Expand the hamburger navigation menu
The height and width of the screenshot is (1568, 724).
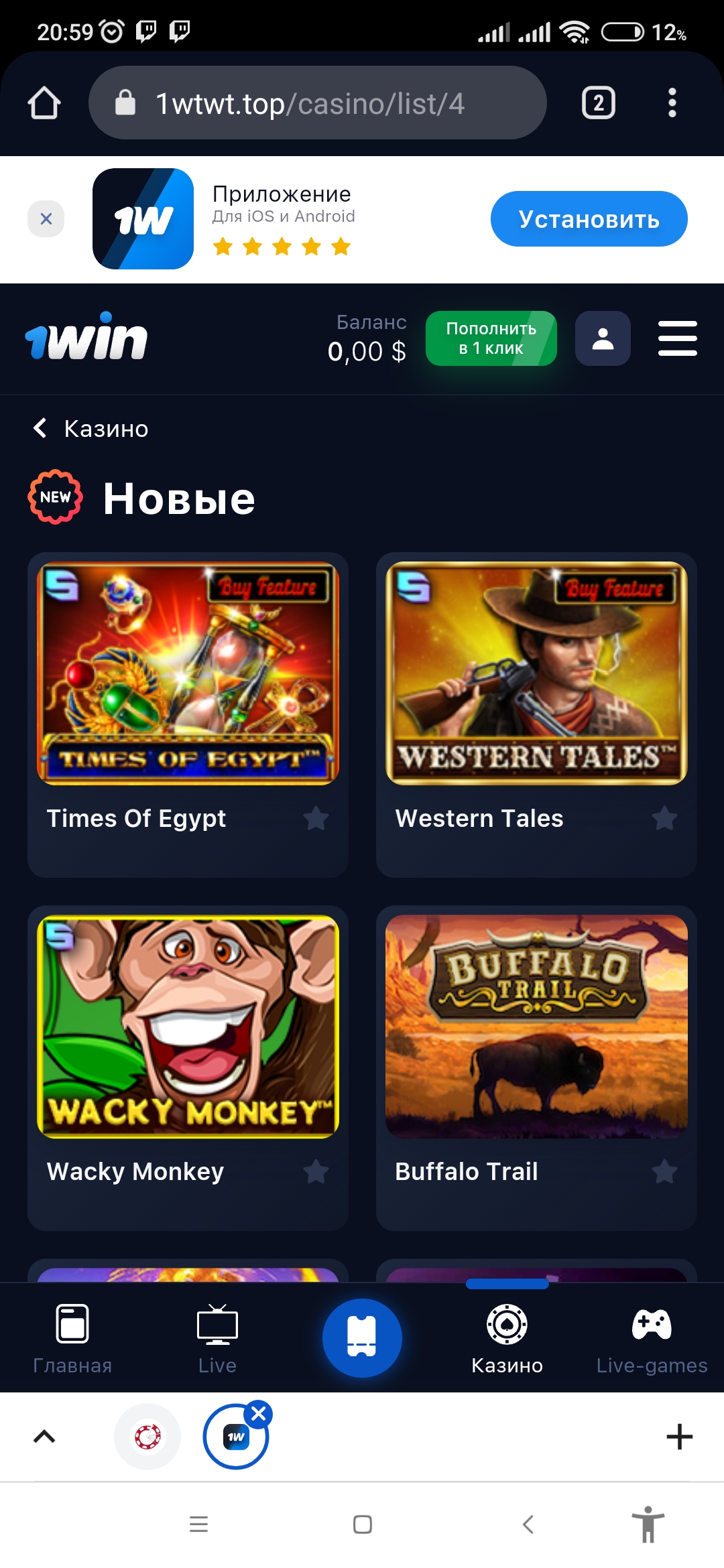click(677, 338)
